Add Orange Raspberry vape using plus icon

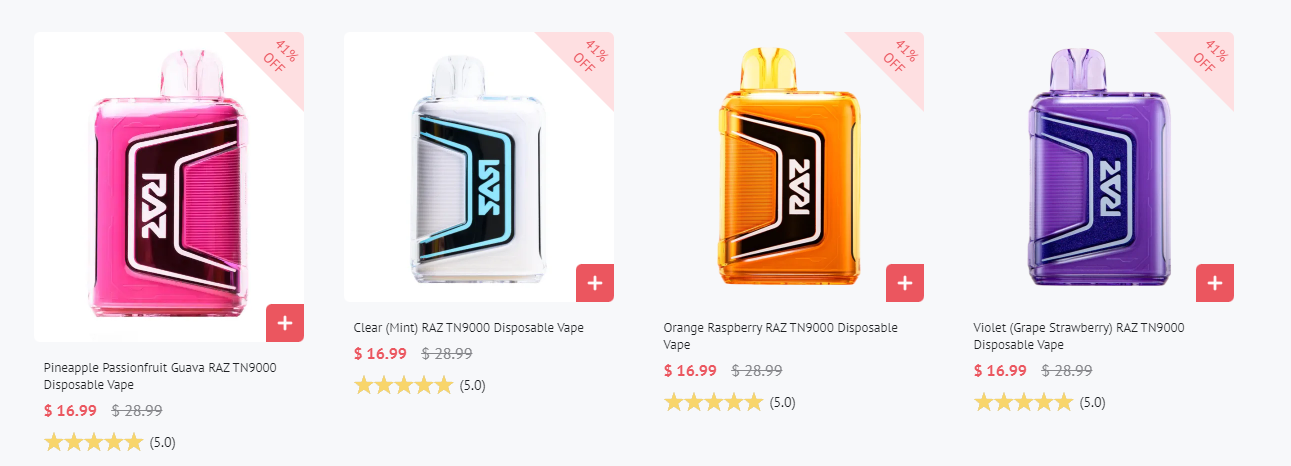pyautogui.click(x=905, y=283)
